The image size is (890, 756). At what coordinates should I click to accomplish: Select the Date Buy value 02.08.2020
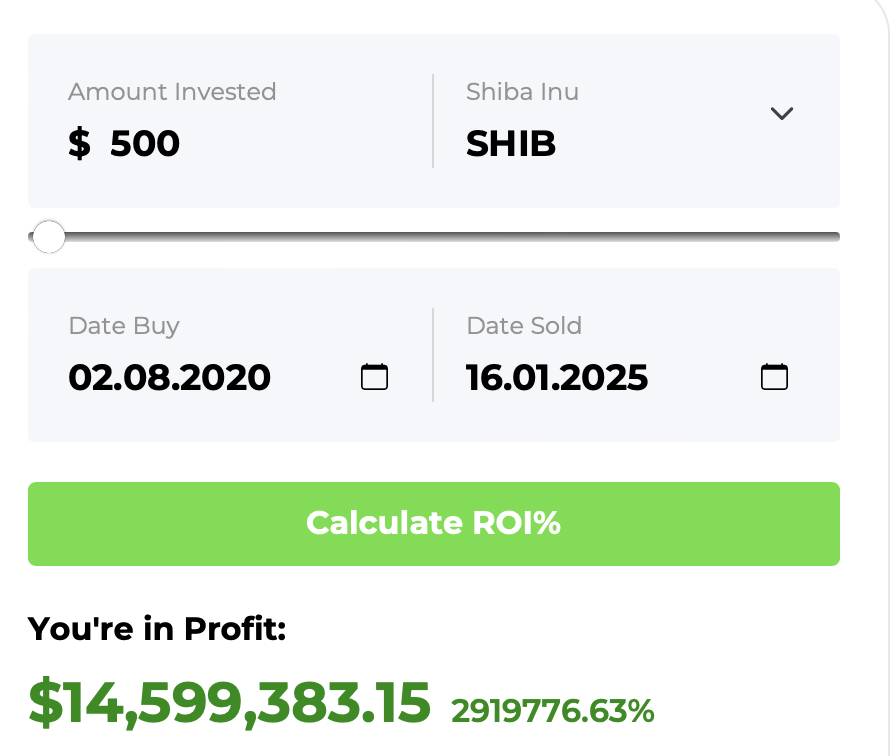[x=169, y=378]
